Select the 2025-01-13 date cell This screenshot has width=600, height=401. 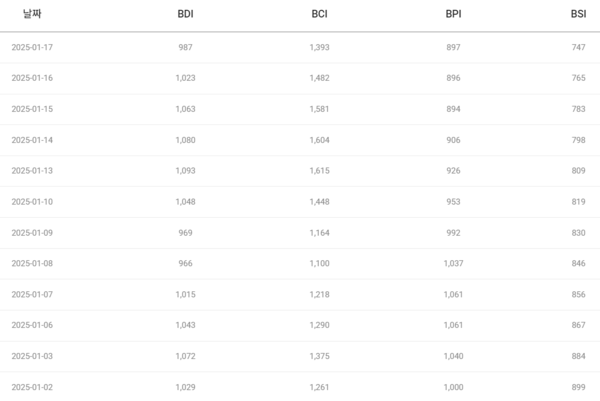32,171
